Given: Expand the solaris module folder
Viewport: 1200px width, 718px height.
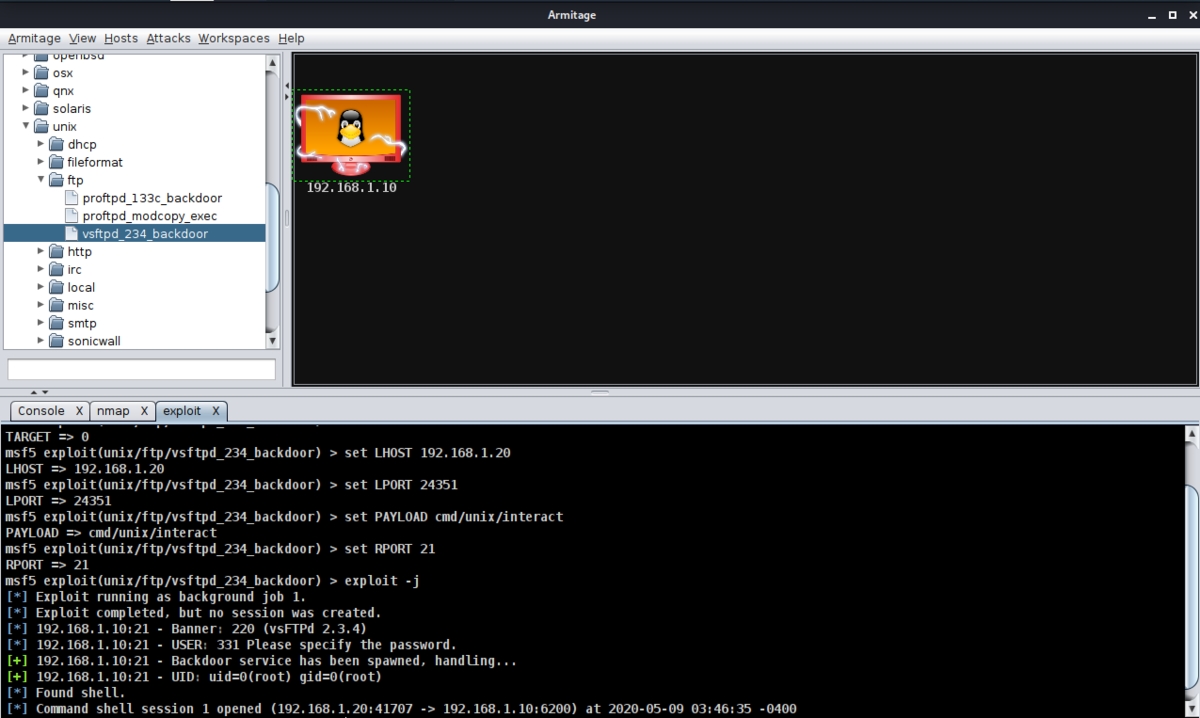Looking at the screenshot, I should tap(26, 109).
